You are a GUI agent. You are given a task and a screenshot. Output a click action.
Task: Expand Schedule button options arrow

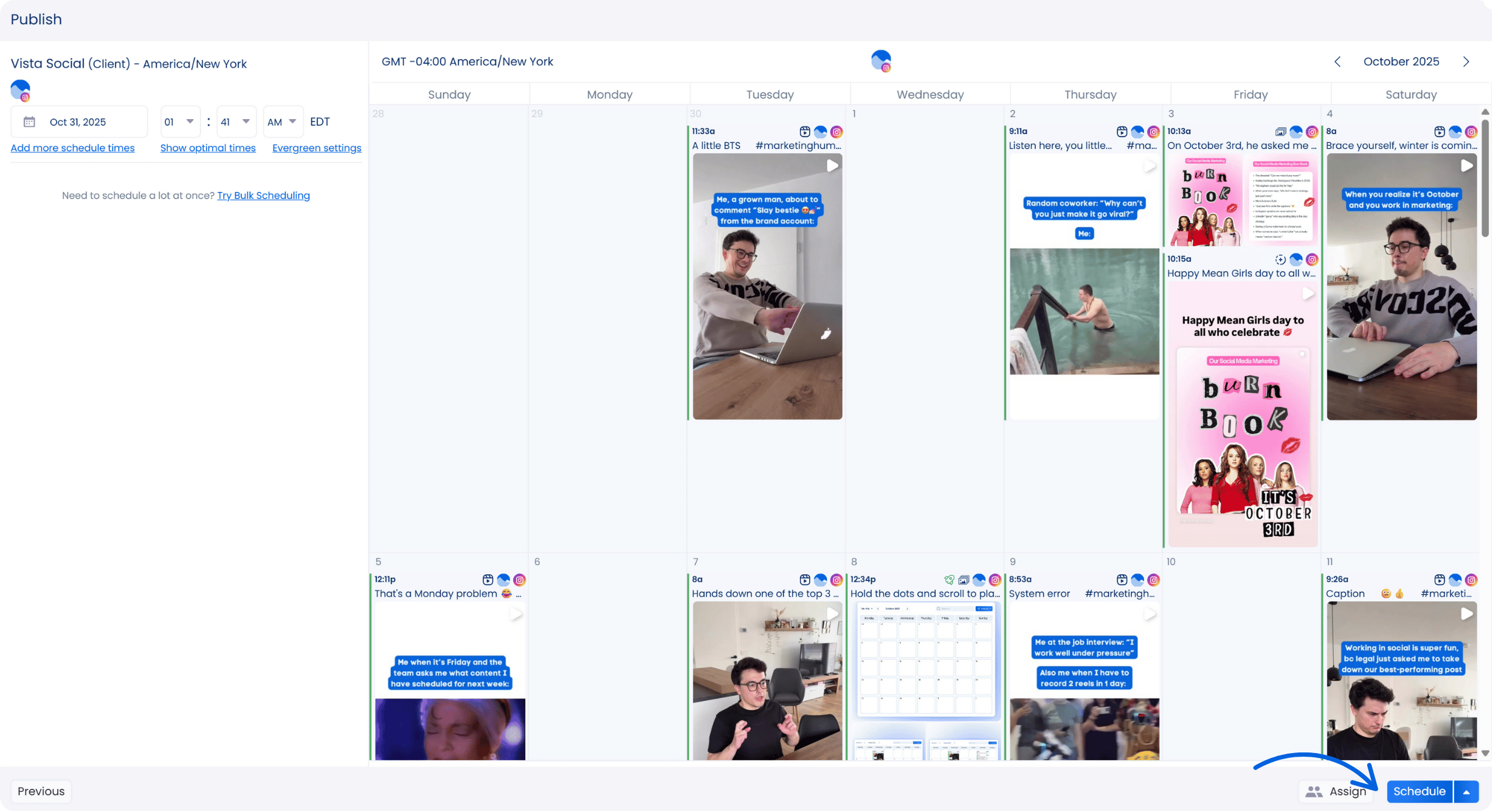(x=1466, y=792)
